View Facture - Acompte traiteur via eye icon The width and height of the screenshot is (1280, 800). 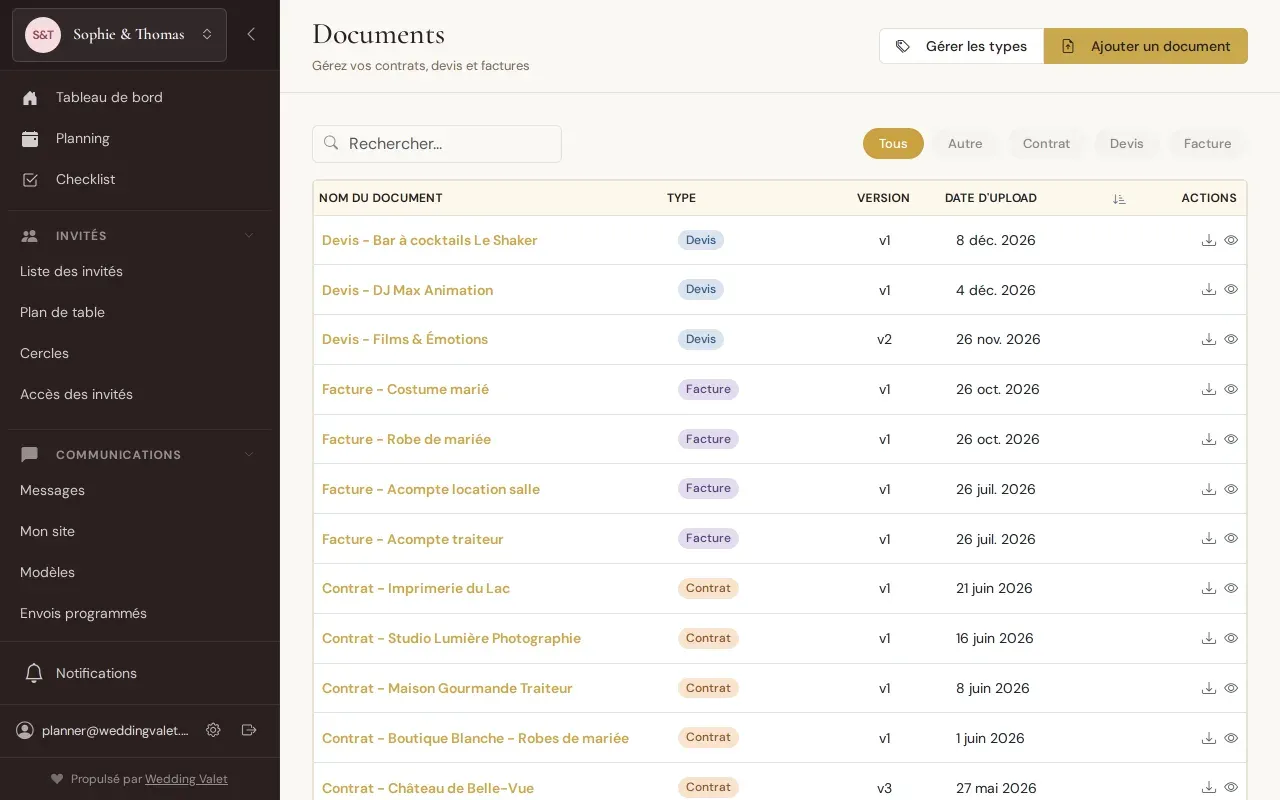(1231, 538)
